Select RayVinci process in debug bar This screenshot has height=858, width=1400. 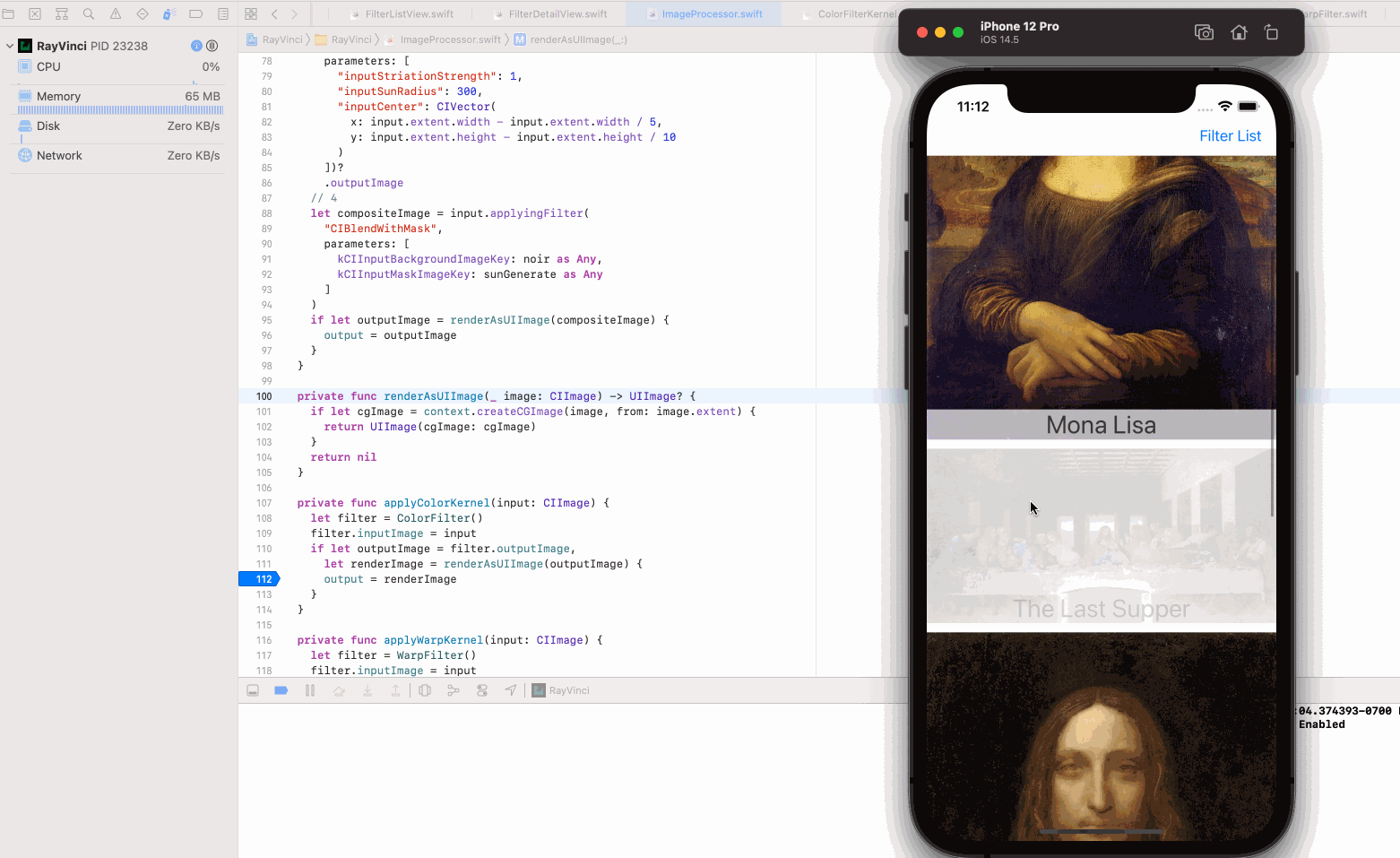(x=561, y=690)
